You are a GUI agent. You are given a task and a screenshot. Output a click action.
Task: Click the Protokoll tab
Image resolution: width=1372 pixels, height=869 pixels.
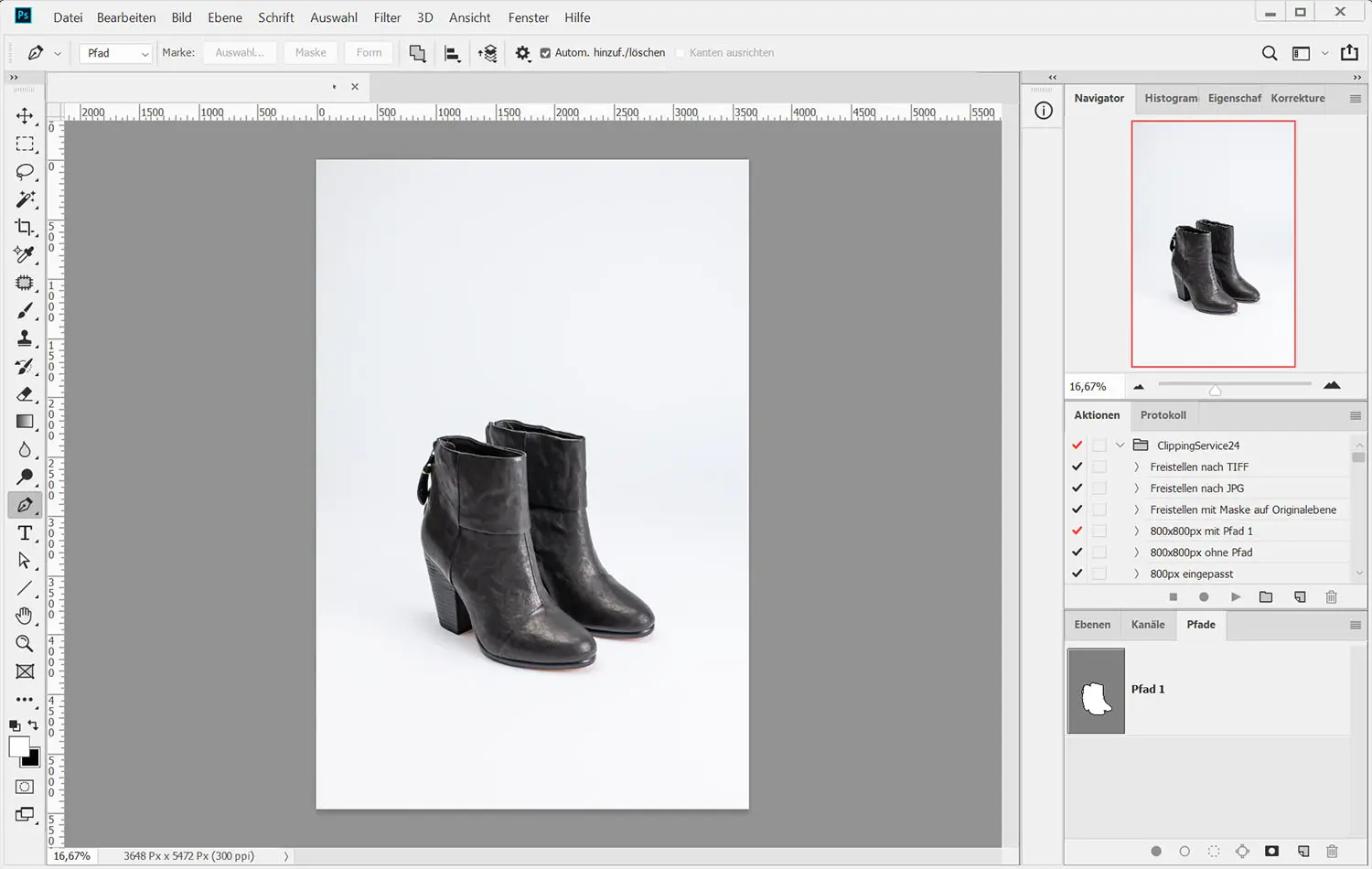click(x=1163, y=415)
